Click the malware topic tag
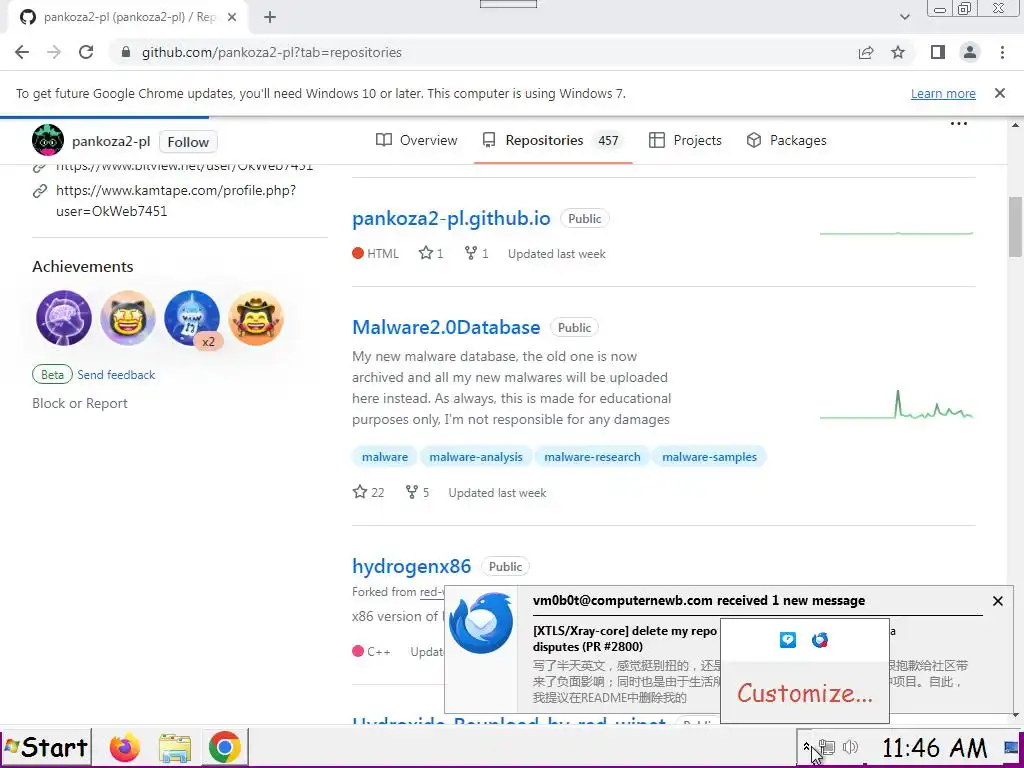Viewport: 1024px width, 768px height. click(x=385, y=457)
